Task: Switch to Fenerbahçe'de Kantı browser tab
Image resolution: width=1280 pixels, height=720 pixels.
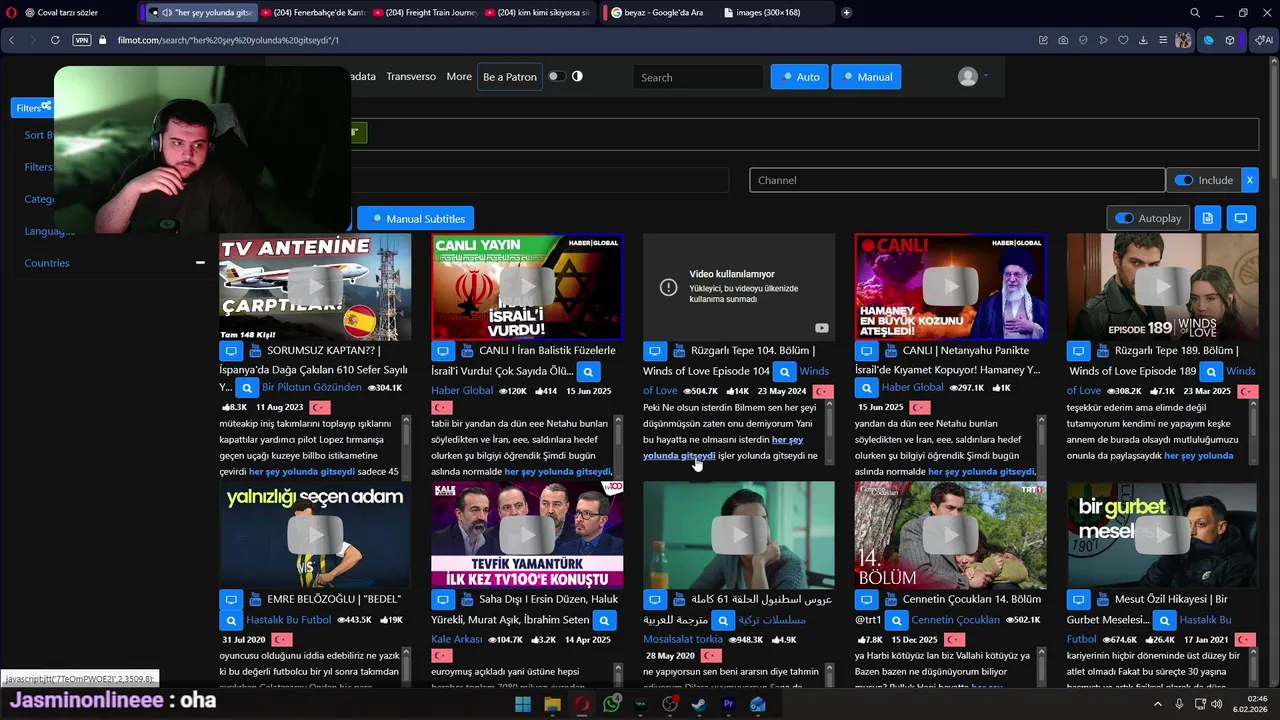Action: (312, 13)
